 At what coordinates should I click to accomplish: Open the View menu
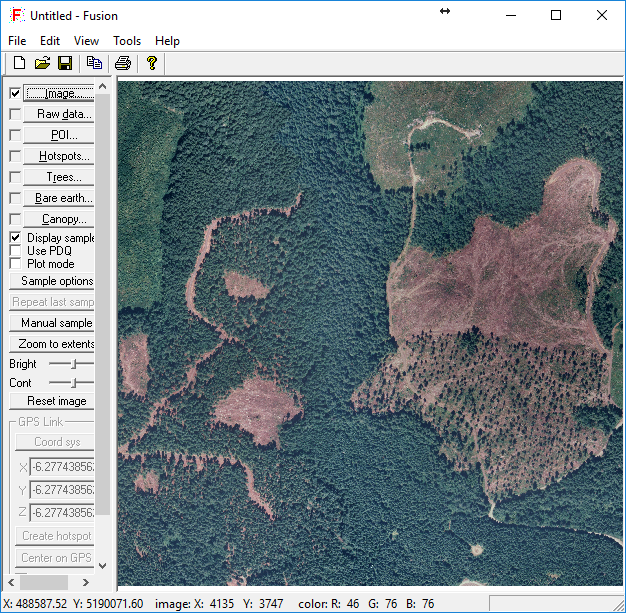point(87,41)
